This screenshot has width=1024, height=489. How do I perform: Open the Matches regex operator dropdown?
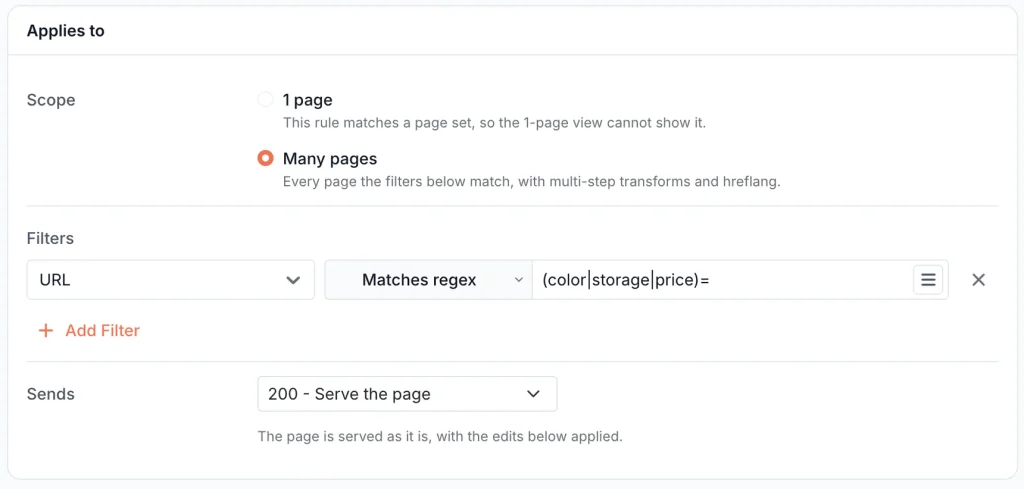[x=428, y=280]
